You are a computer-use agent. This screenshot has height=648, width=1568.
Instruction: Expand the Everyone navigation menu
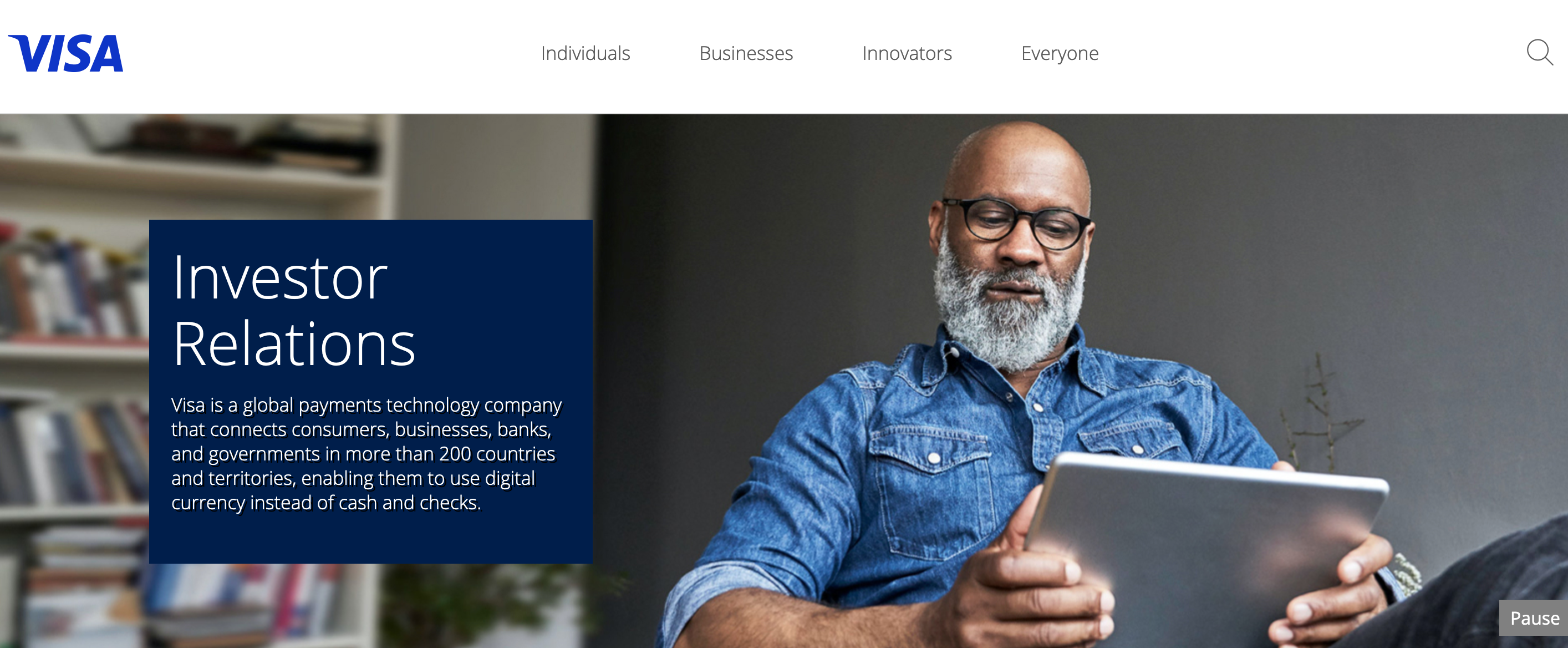point(1059,54)
